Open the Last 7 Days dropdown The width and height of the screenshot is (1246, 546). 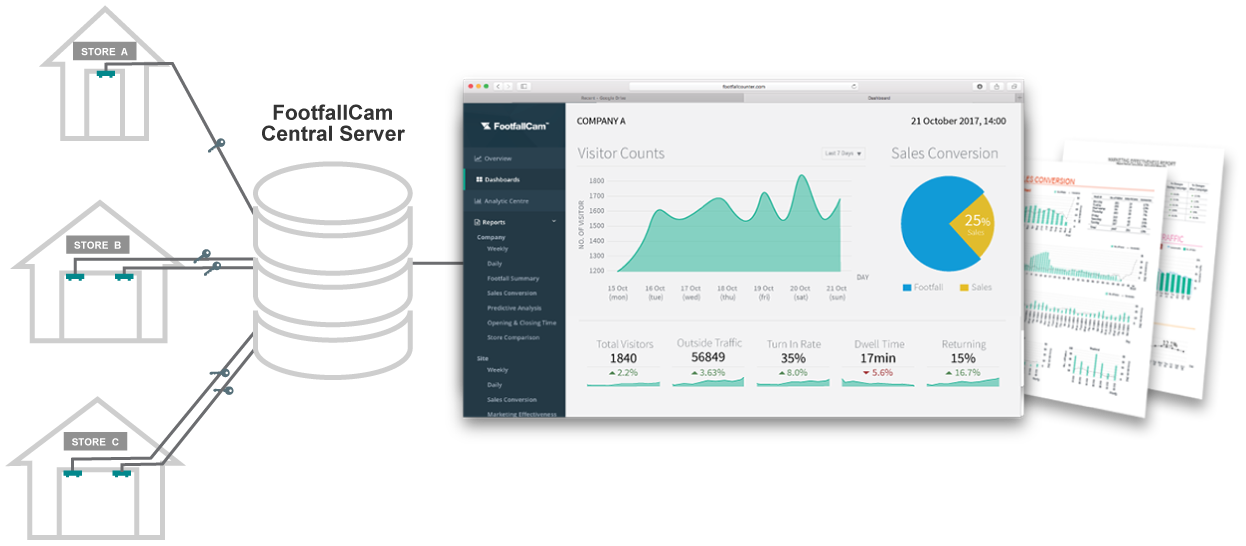[843, 153]
